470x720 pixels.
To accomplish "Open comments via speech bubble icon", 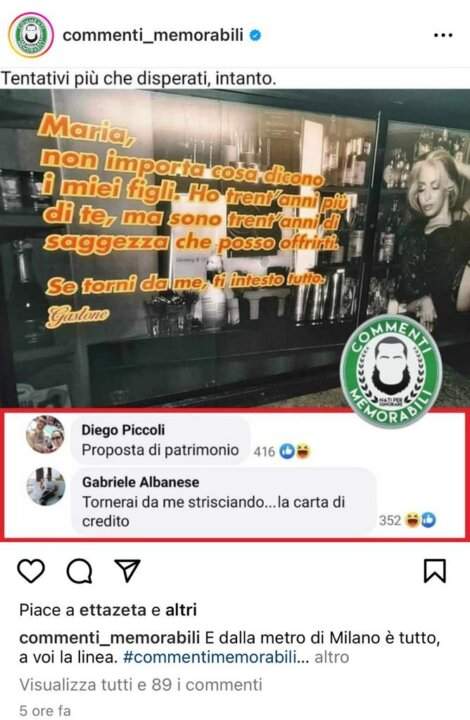I will (x=79, y=571).
